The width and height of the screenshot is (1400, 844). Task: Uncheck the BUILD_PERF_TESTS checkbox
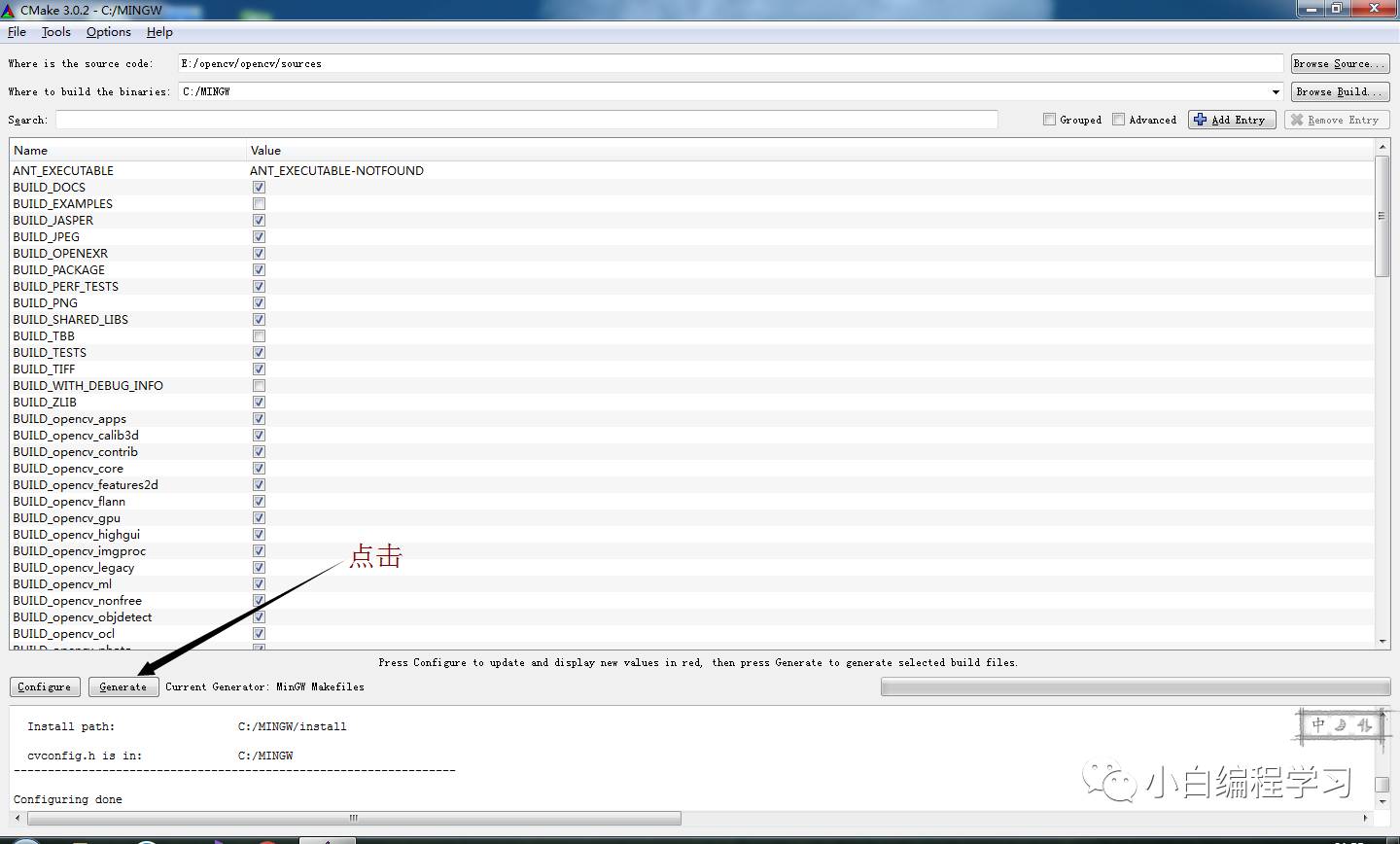tap(259, 287)
